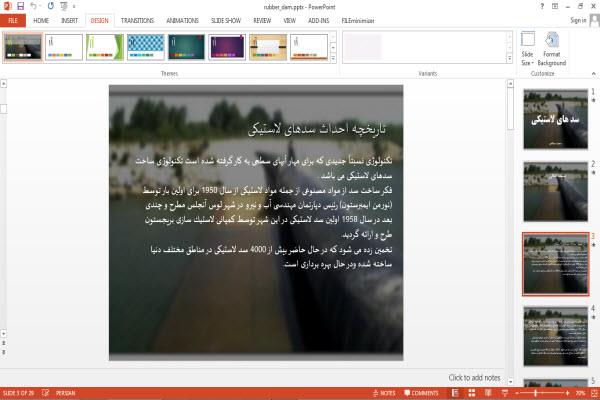
Task: Switch to Slide Sorter view icon
Action: click(472, 393)
